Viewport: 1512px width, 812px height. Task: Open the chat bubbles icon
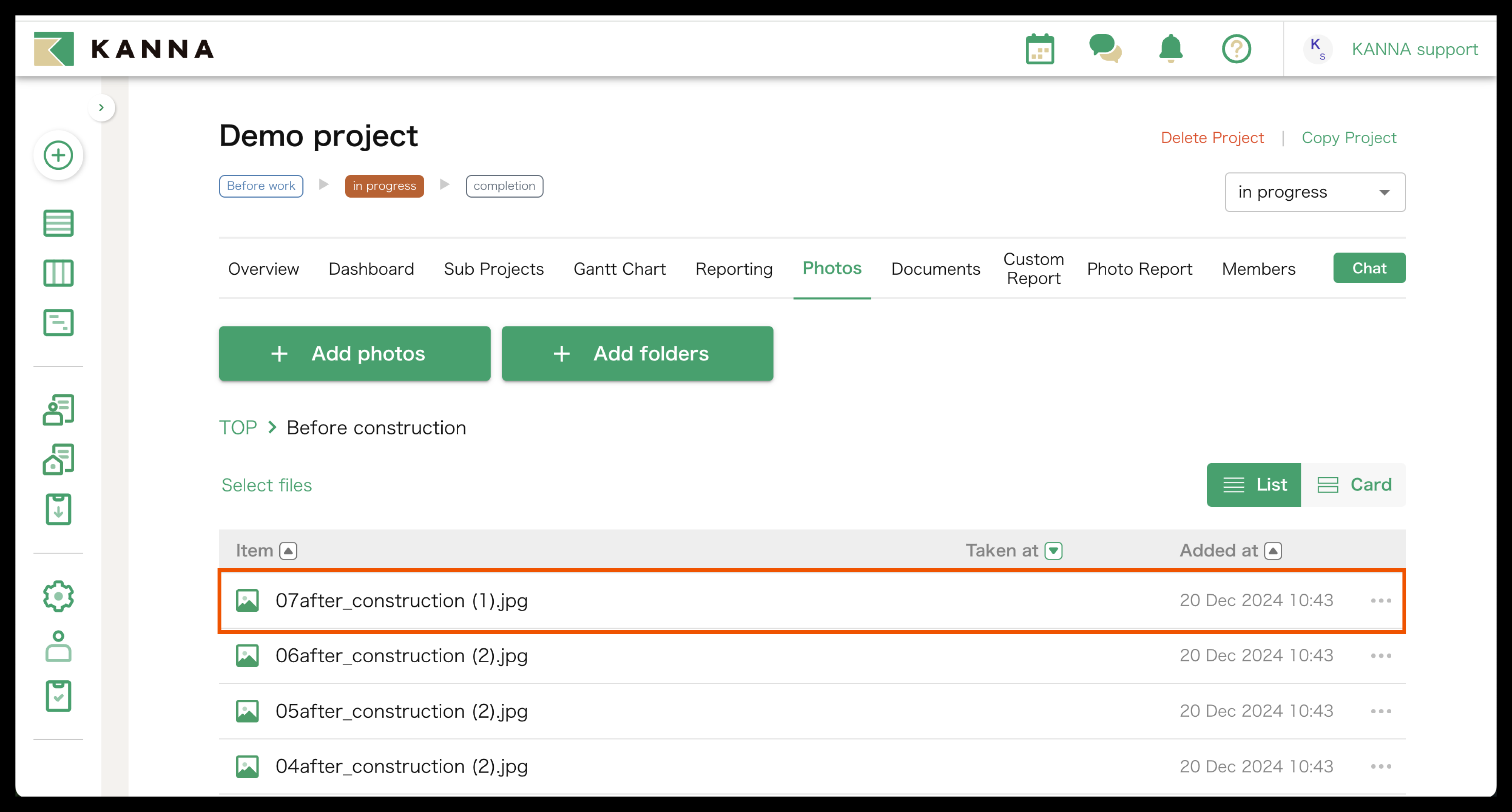point(1105,49)
